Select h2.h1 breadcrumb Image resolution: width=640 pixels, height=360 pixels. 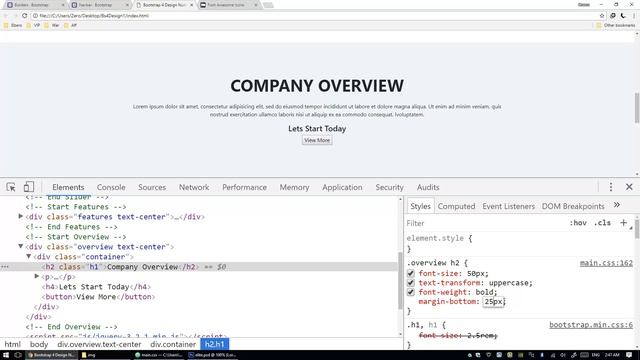(x=215, y=344)
